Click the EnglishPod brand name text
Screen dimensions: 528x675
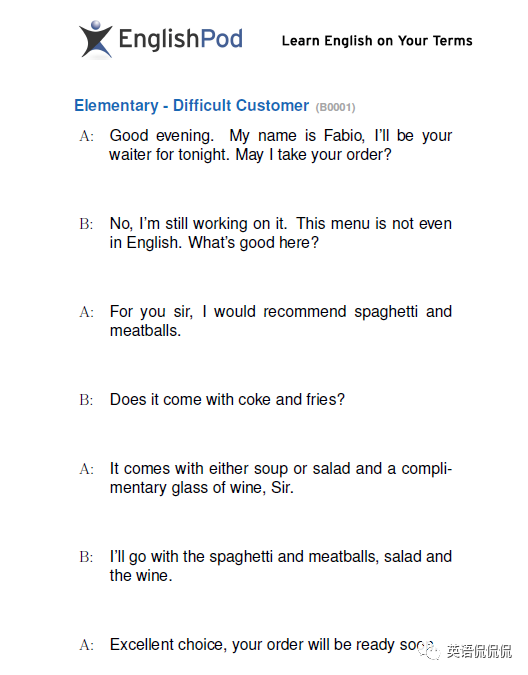pos(180,39)
